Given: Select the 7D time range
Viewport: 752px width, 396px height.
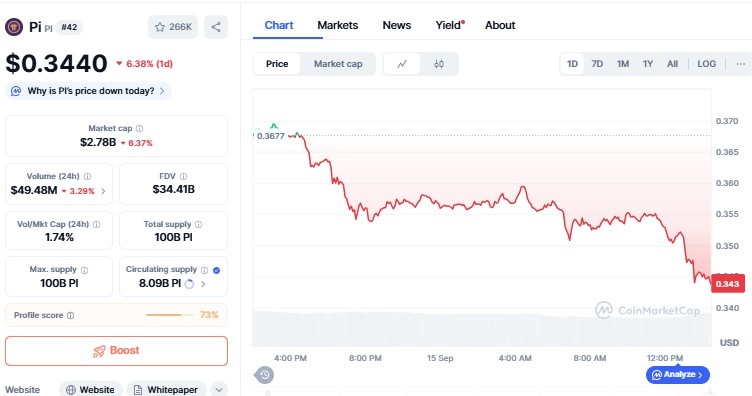Looking at the screenshot, I should 597,64.
